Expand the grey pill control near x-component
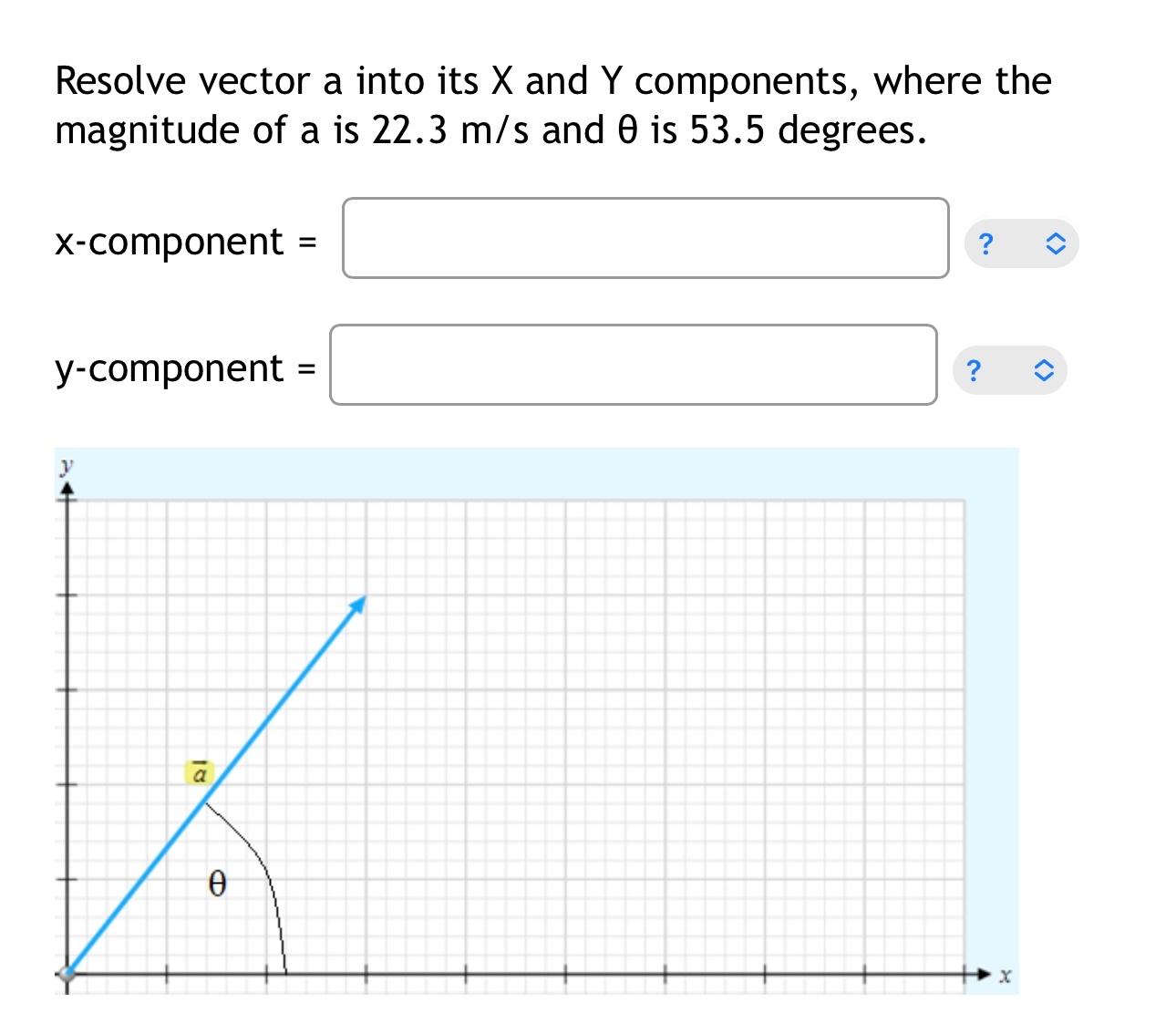This screenshot has width=1176, height=1034. pyautogui.click(x=1021, y=243)
